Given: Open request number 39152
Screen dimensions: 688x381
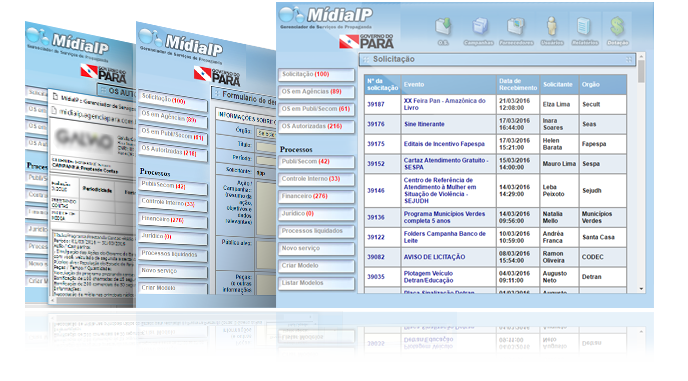Looking at the screenshot, I should point(376,164).
